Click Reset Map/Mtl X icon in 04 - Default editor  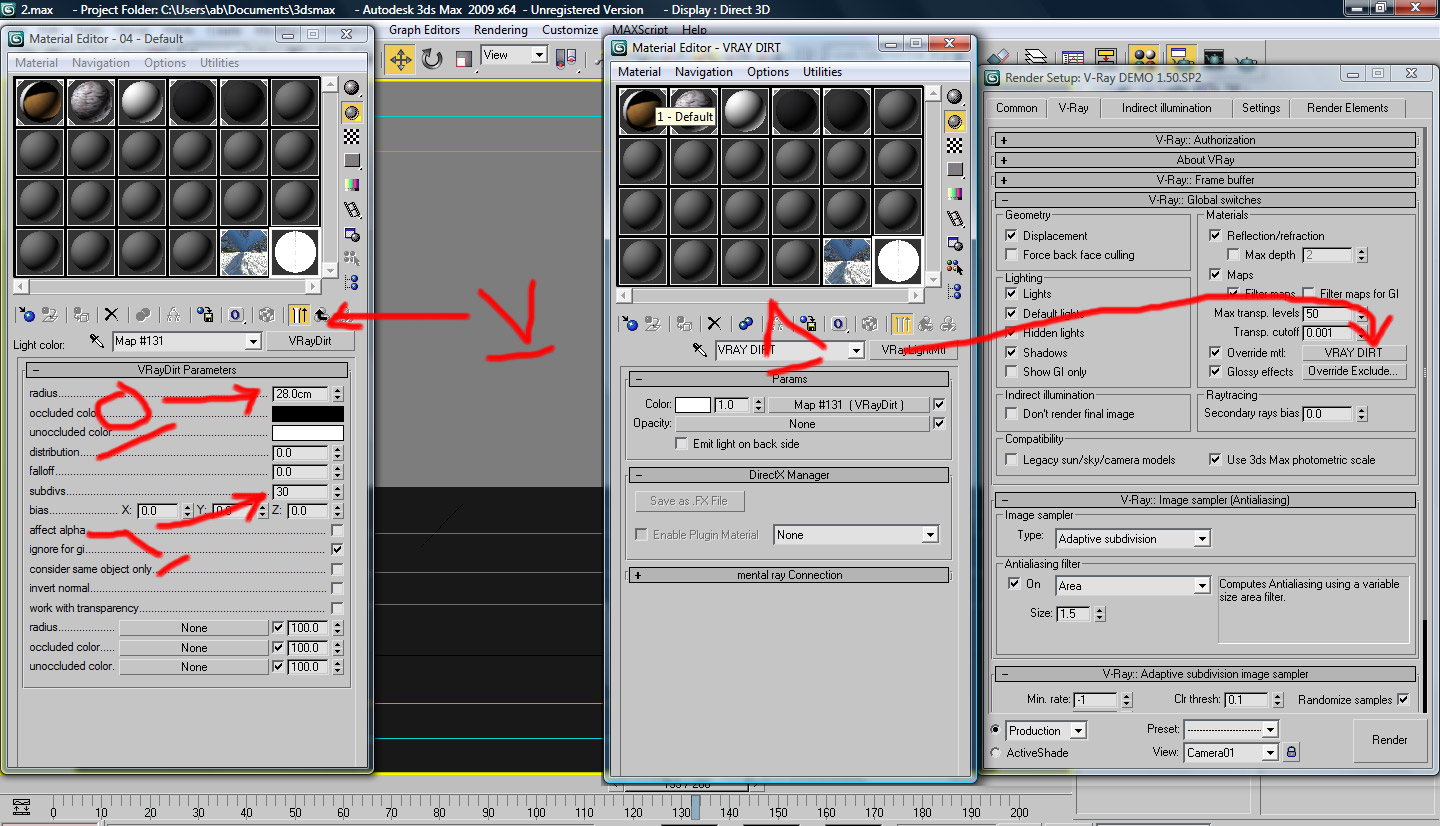coord(111,315)
